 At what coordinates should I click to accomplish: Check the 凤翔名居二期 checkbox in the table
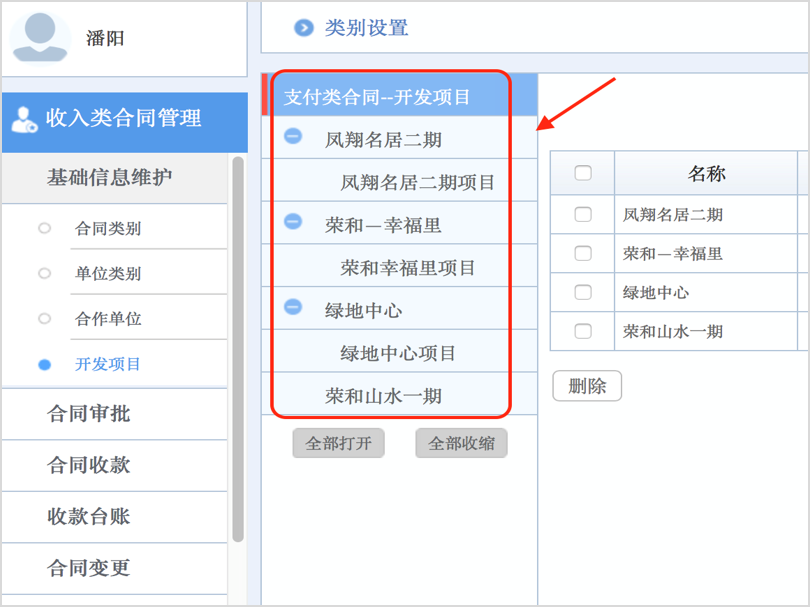pyautogui.click(x=583, y=214)
